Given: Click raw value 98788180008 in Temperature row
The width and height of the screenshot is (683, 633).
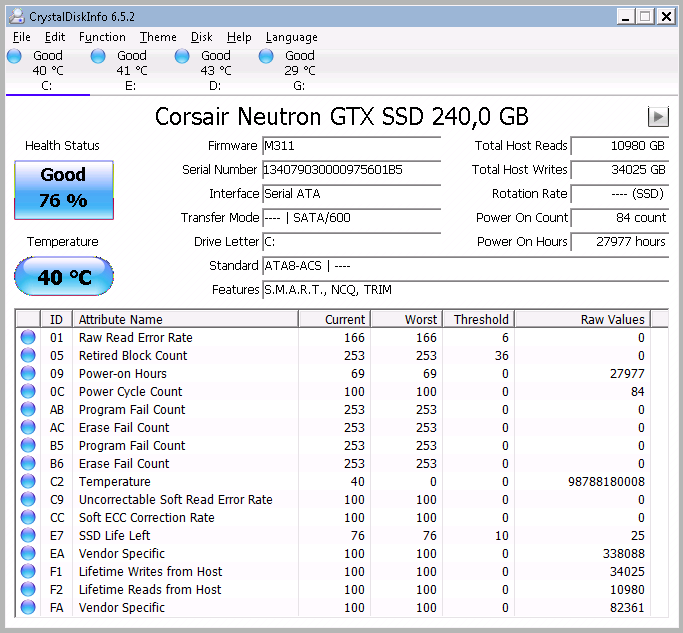Looking at the screenshot, I should pyautogui.click(x=606, y=482).
